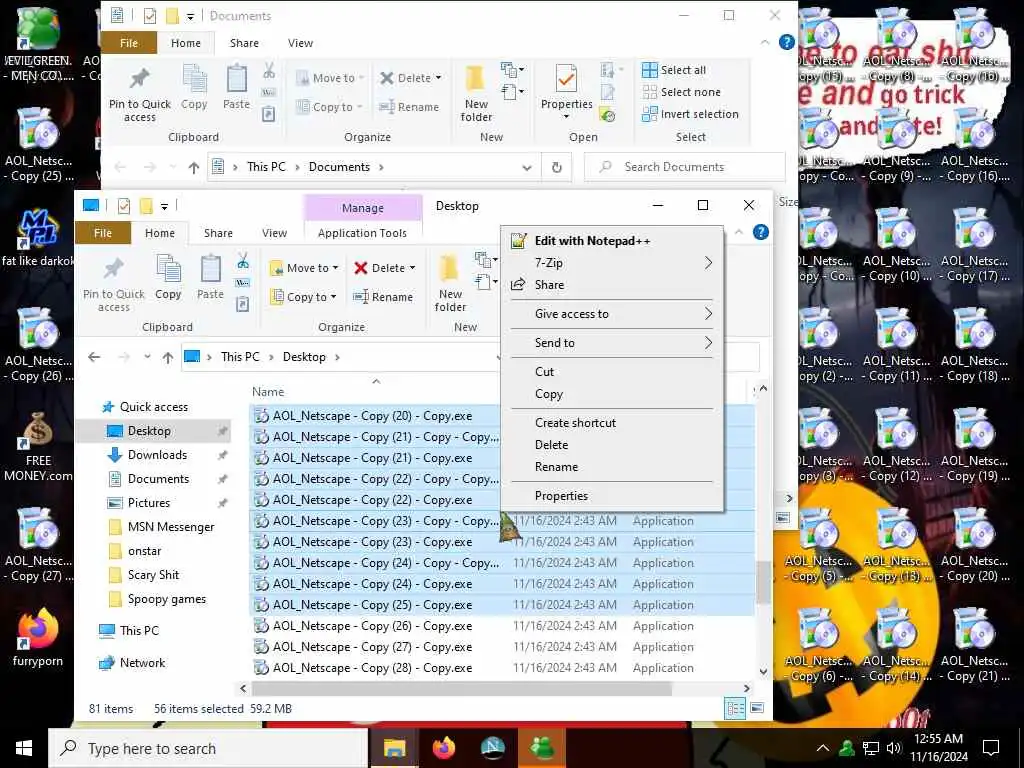Click the refresh button in Documents address bar
1024x768 pixels.
coord(556,167)
